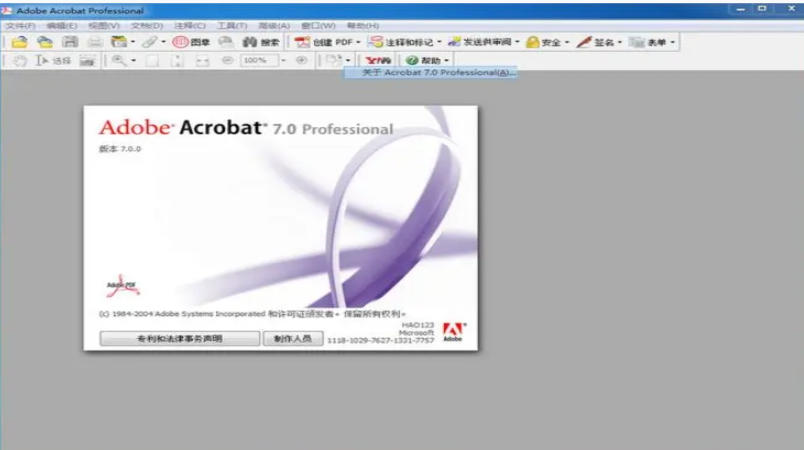Click the Organizer icon
Image resolution: width=804 pixels, height=450 pixels.
tap(119, 42)
